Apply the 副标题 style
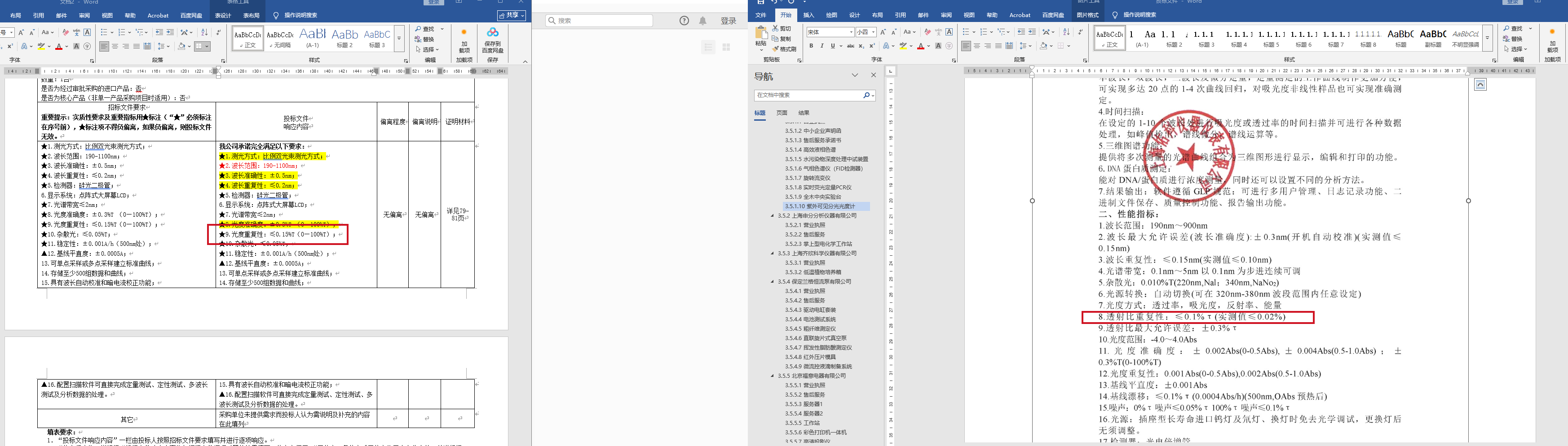The height and width of the screenshot is (446, 1568). [x=1433, y=38]
